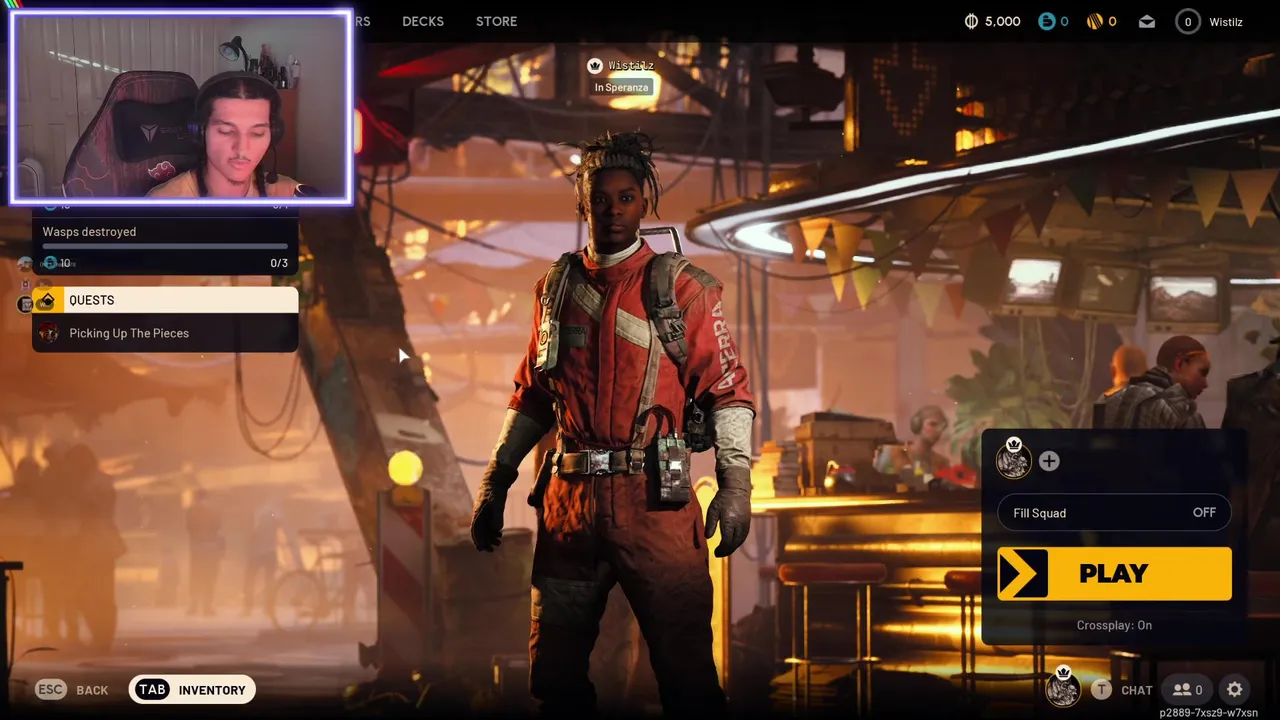Click the yellow striped token currency icon
The image size is (1280, 720).
click(x=1095, y=21)
